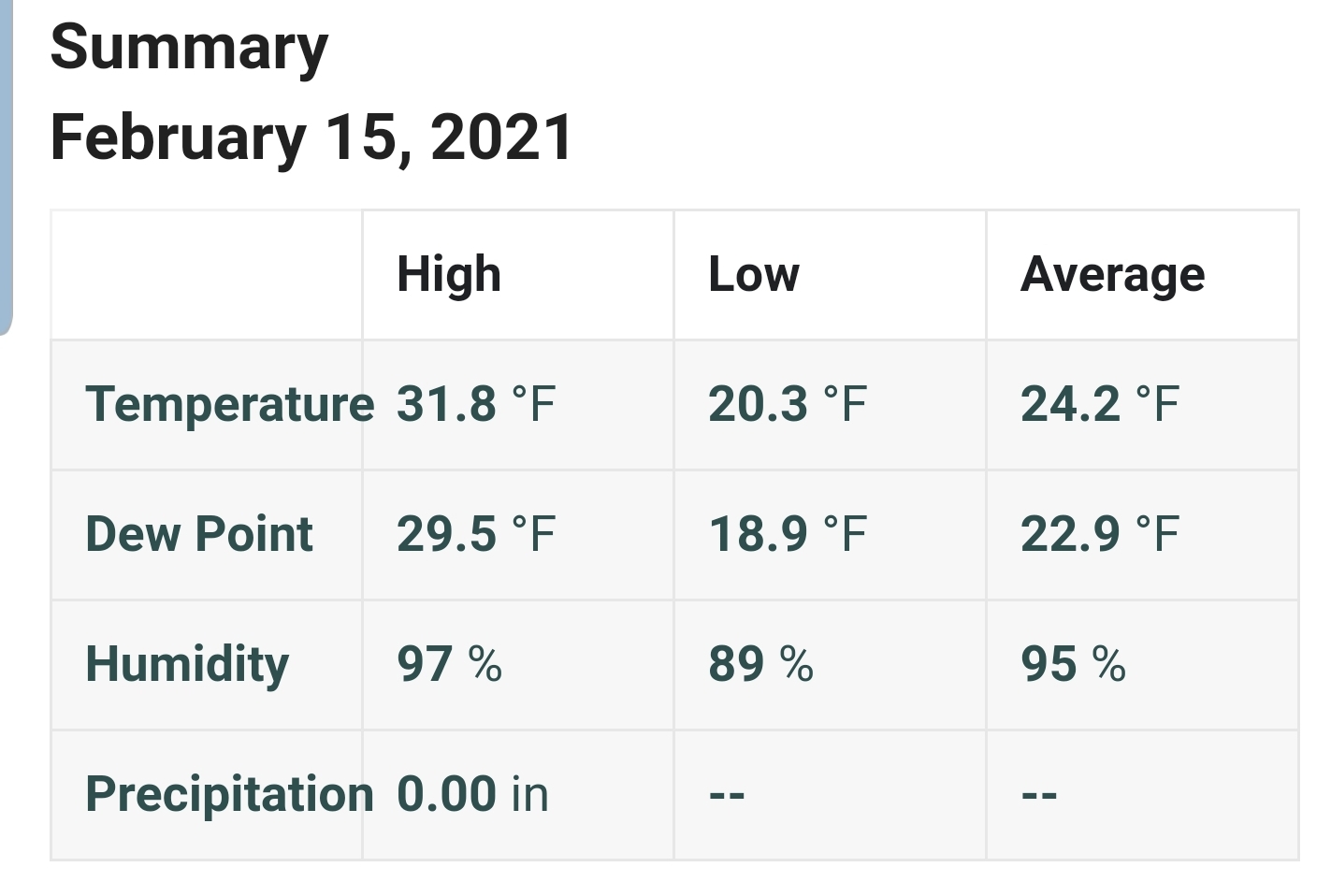Viewport: 1331px width, 896px height.
Task: Click the 22.9 °F average dew point
Action: coord(1100,534)
